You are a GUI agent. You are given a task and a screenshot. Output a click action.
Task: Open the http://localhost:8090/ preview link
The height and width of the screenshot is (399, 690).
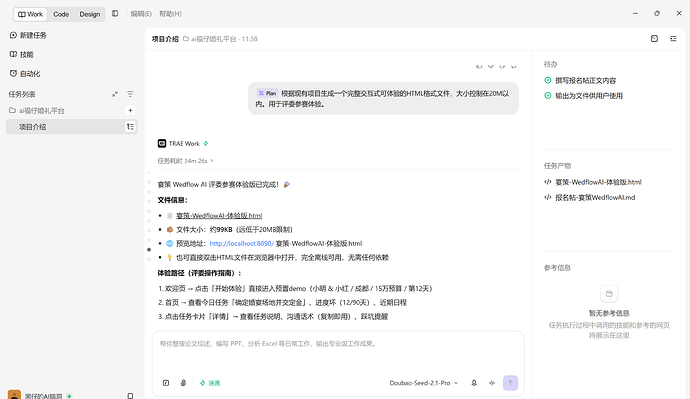pyautogui.click(x=242, y=243)
